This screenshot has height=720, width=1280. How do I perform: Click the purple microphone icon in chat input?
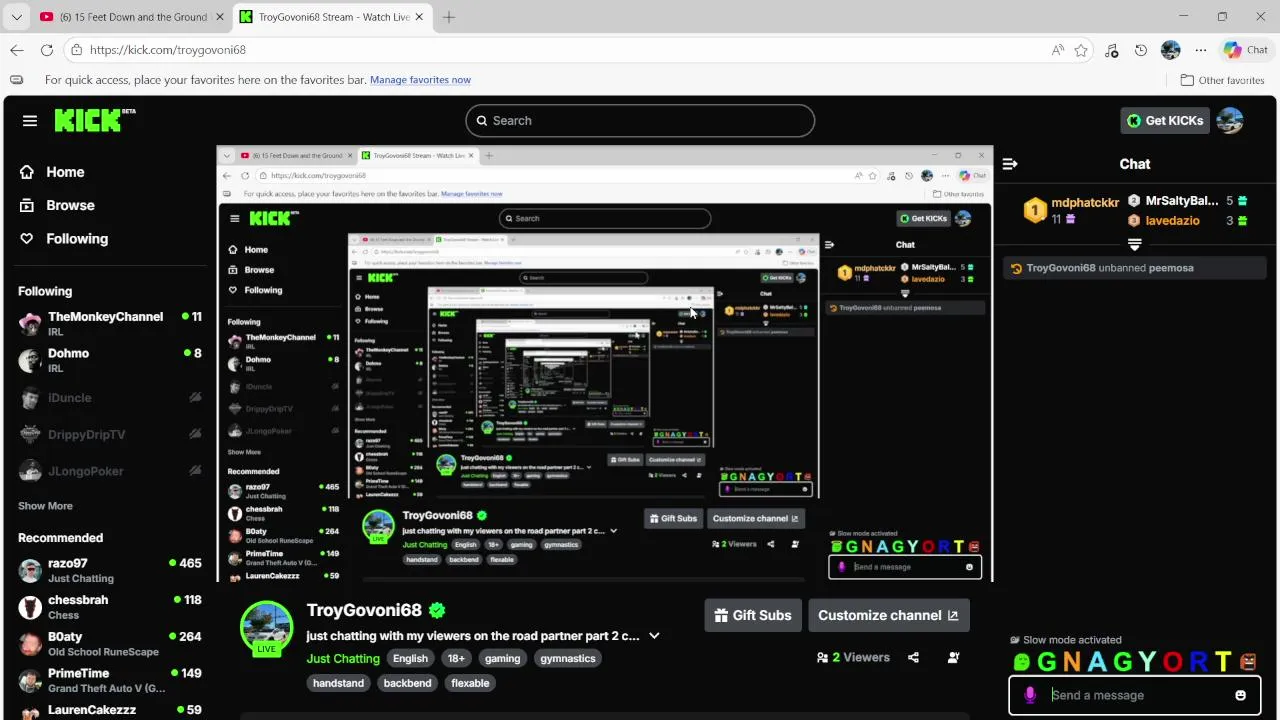(x=1030, y=695)
